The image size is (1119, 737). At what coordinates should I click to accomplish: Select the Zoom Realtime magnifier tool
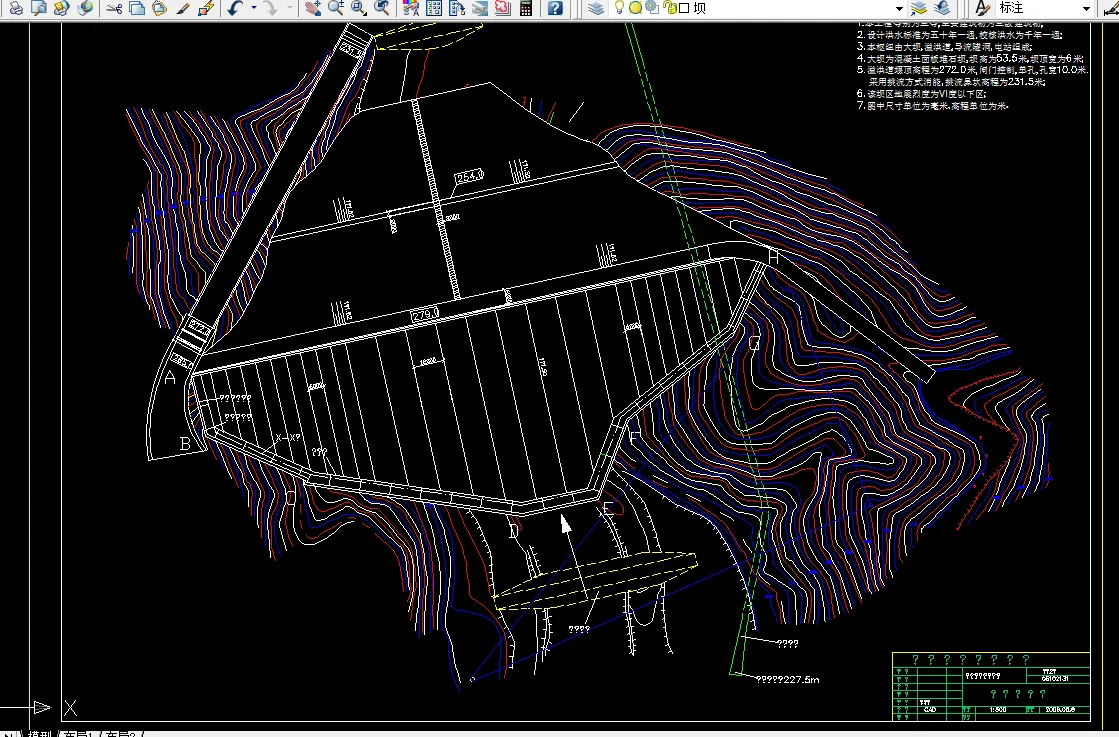[335, 8]
